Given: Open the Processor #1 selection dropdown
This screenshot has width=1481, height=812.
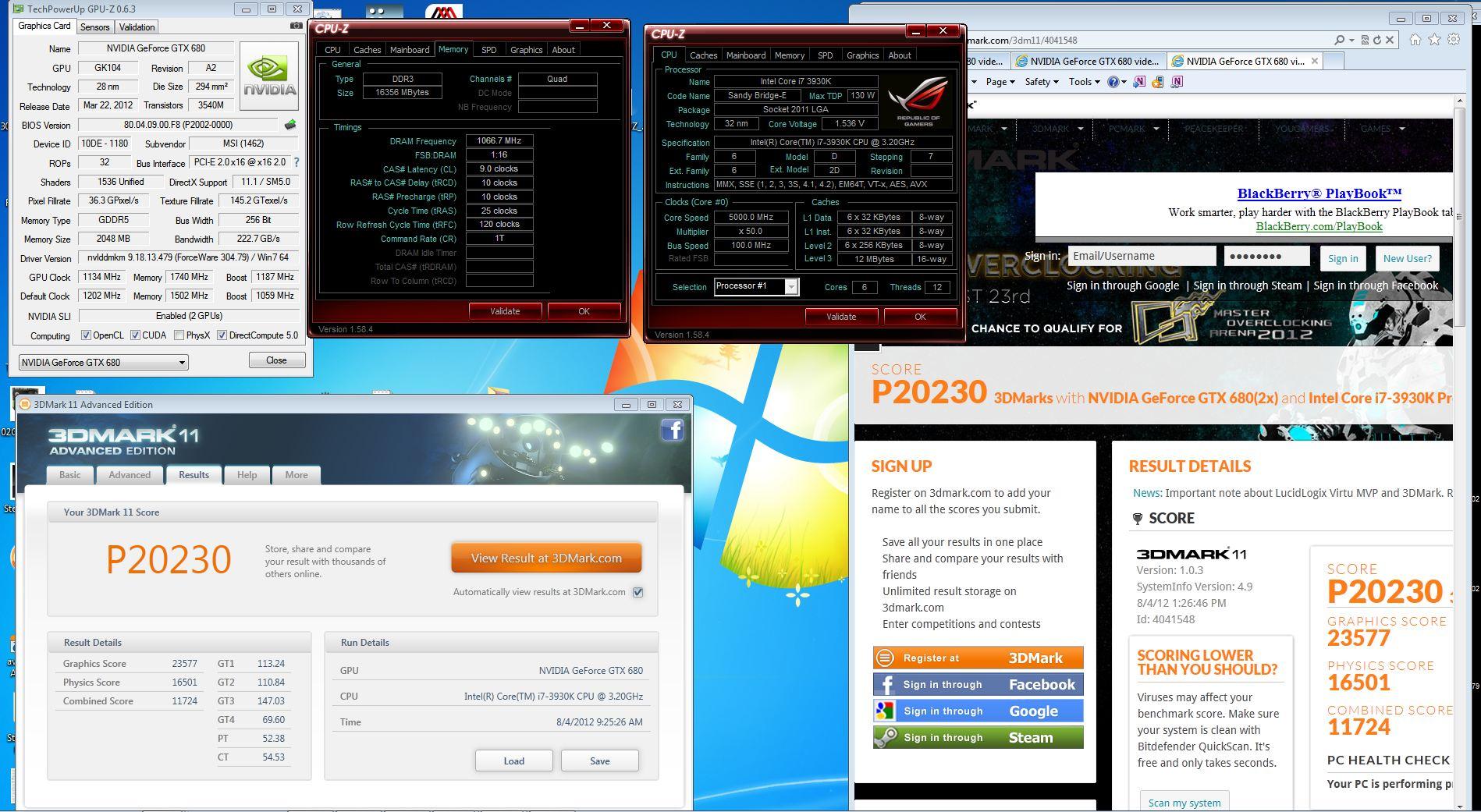Looking at the screenshot, I should click(x=756, y=286).
